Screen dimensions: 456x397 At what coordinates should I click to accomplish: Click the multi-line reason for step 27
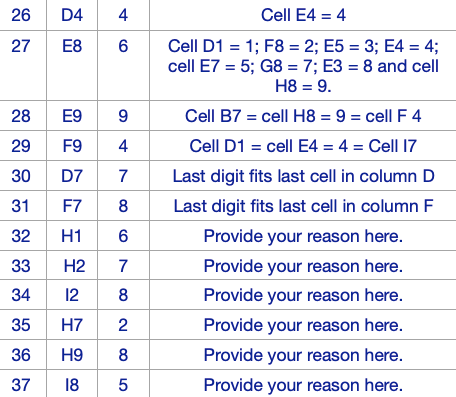pyautogui.click(x=303, y=66)
